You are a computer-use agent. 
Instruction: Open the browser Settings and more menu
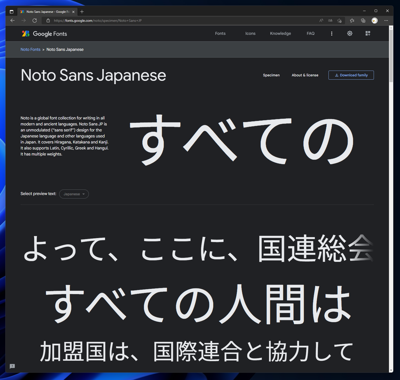(386, 21)
